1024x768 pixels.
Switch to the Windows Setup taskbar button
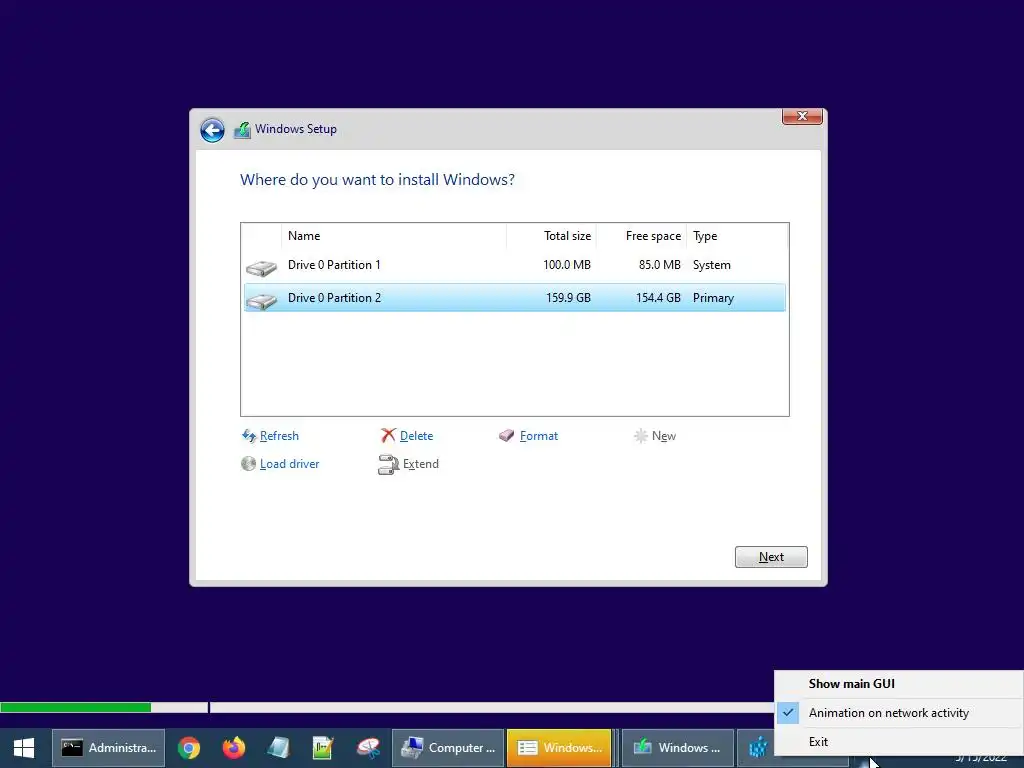click(x=677, y=748)
